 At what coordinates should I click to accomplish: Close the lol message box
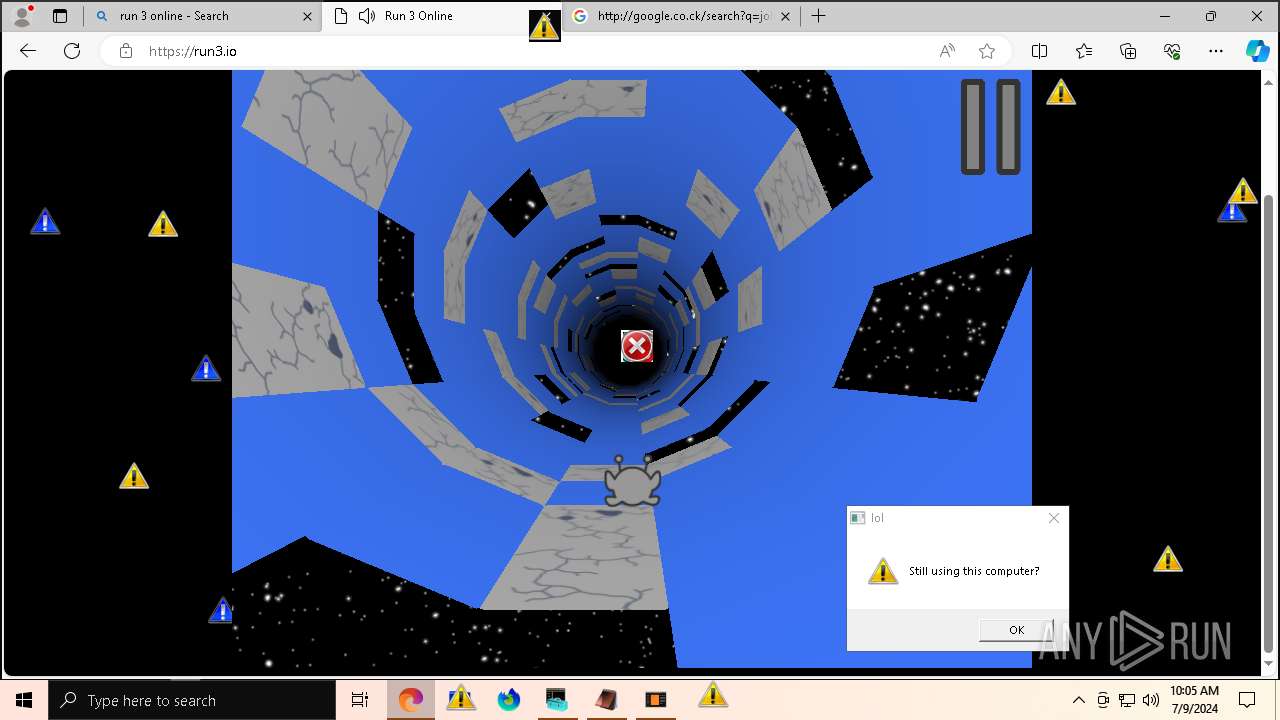click(x=1053, y=517)
